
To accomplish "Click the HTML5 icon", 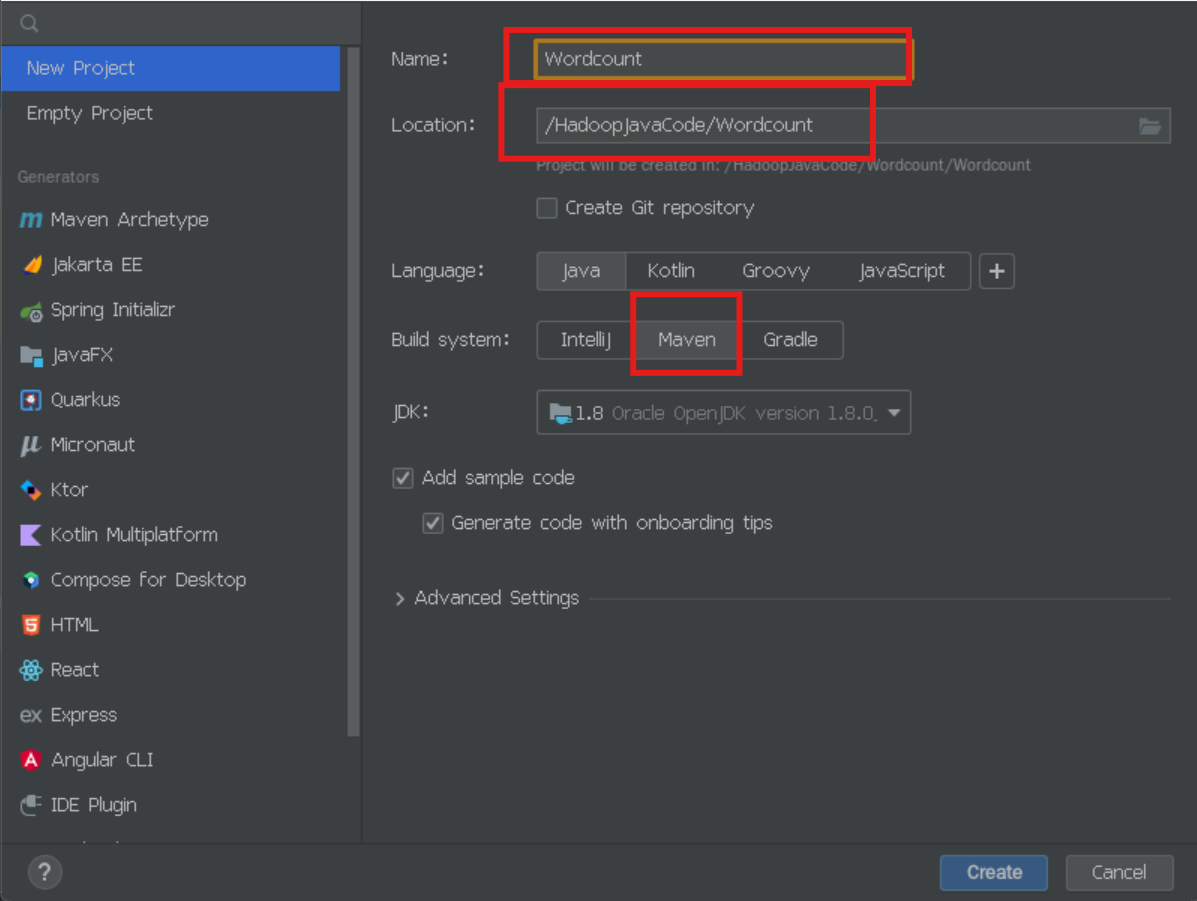I will click(31, 625).
